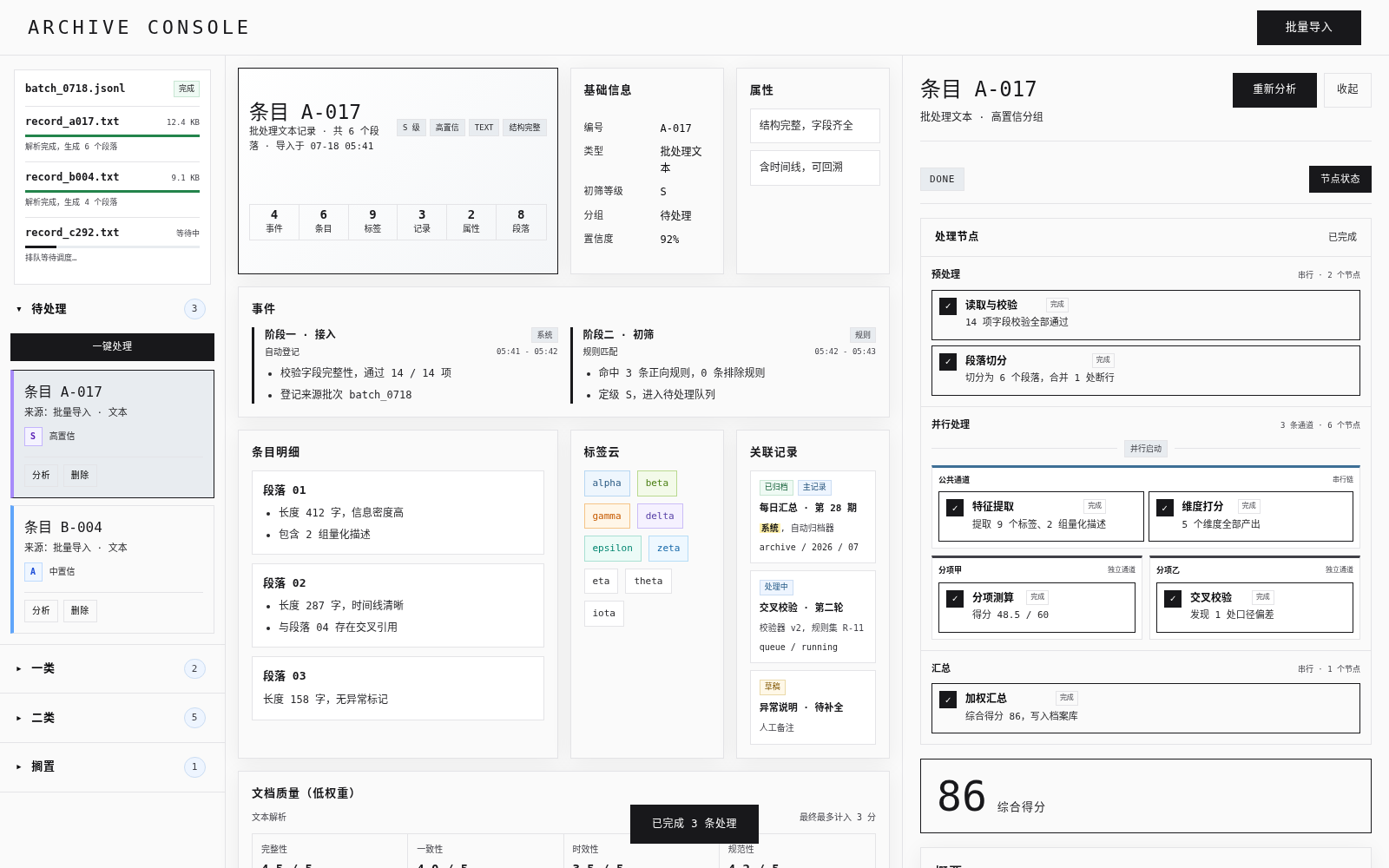This screenshot has height=868, width=1389.
Task: Expand the 二类 section
Action: click(x=112, y=718)
